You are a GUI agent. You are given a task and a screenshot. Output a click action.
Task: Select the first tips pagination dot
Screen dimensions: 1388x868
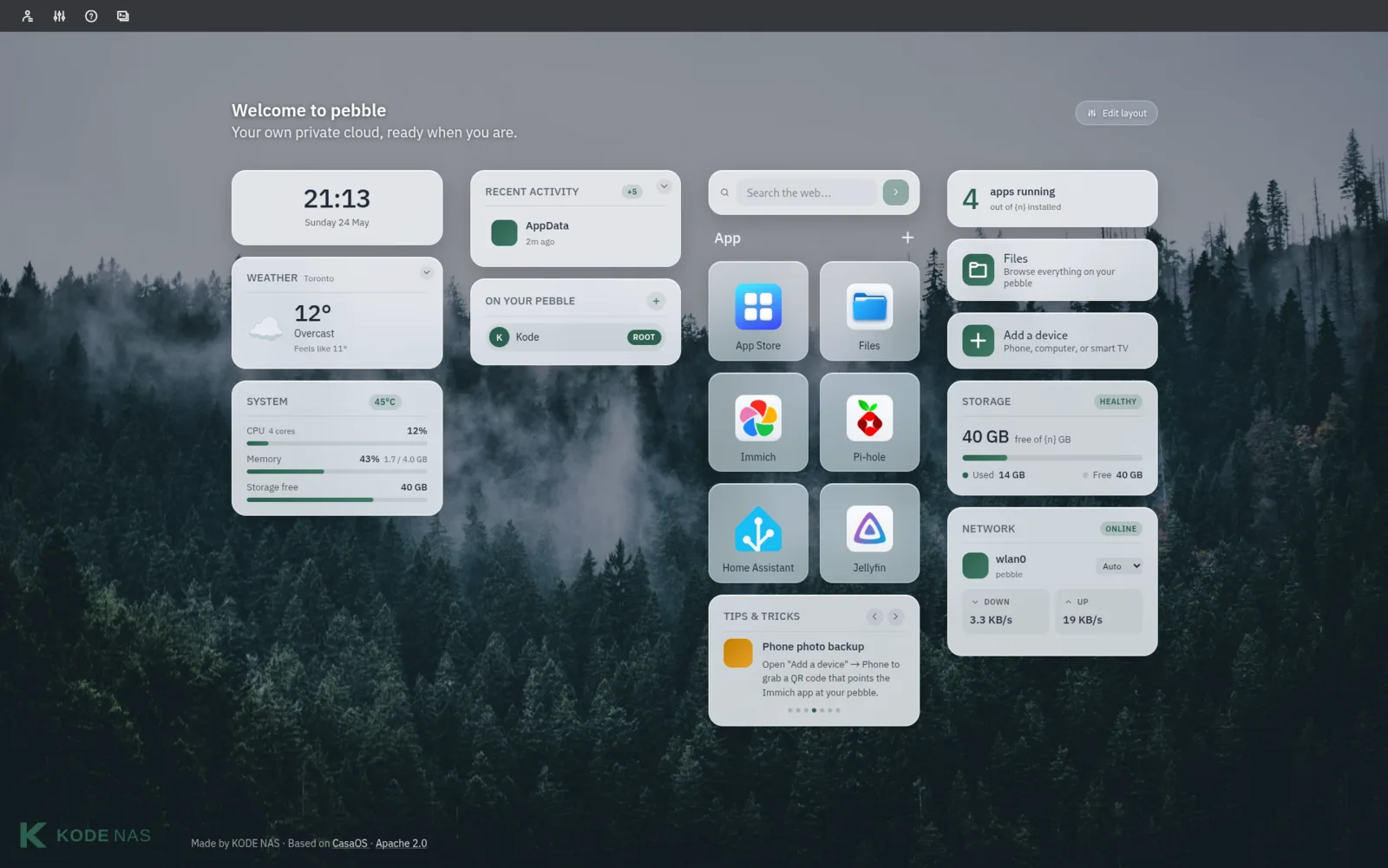789,710
